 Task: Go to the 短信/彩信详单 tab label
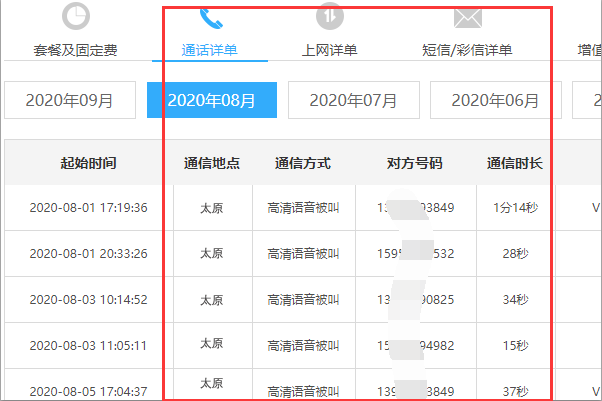click(x=467, y=50)
